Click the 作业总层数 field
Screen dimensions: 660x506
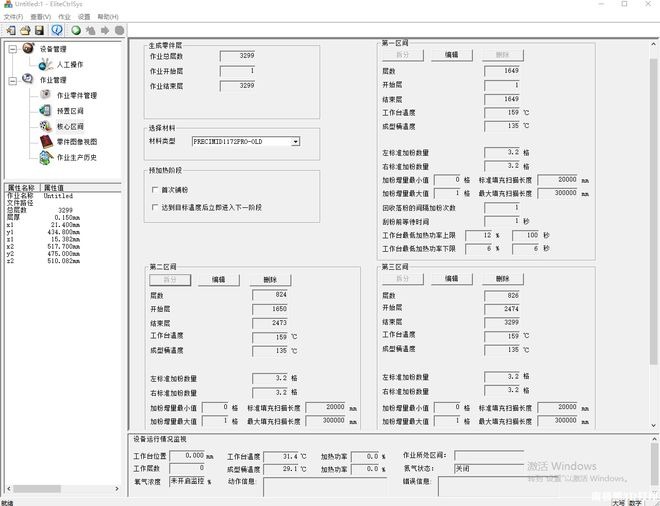(246, 56)
